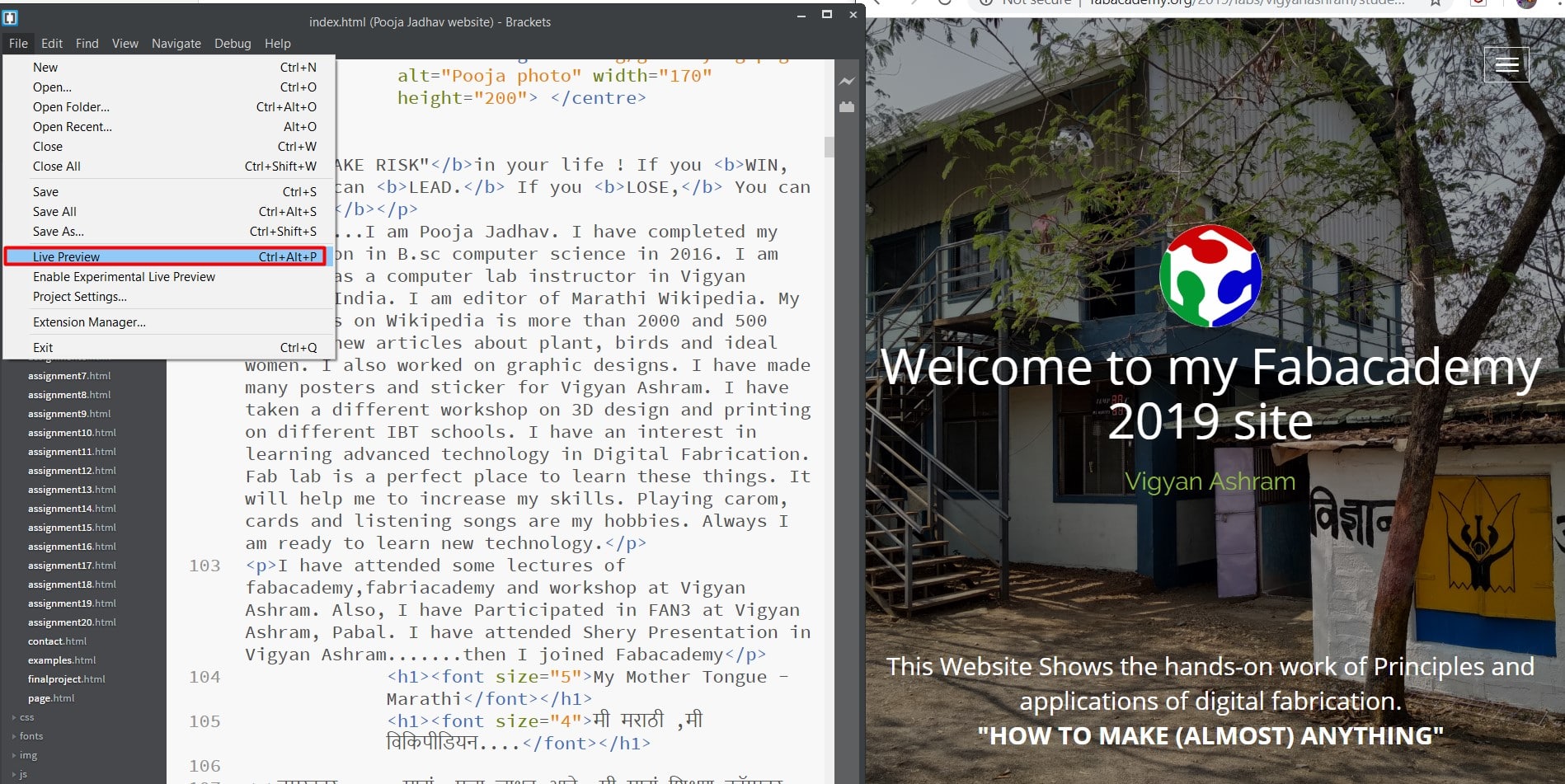Choose Close (Ctrl+W) from the File menu

pyautogui.click(x=169, y=147)
